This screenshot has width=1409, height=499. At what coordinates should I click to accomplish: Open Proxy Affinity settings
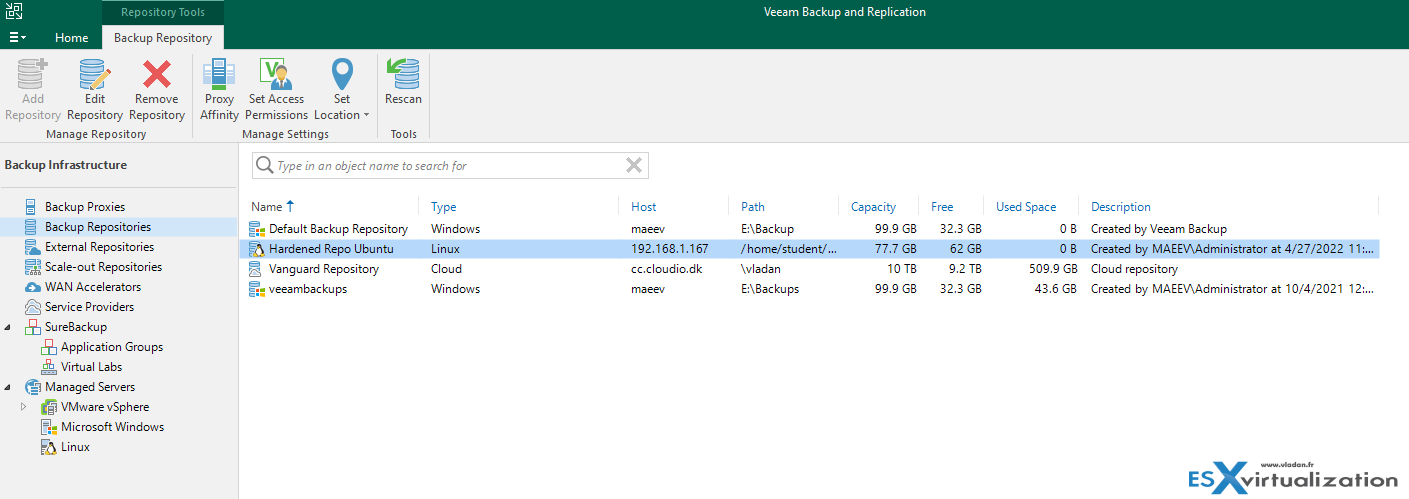tap(219, 89)
